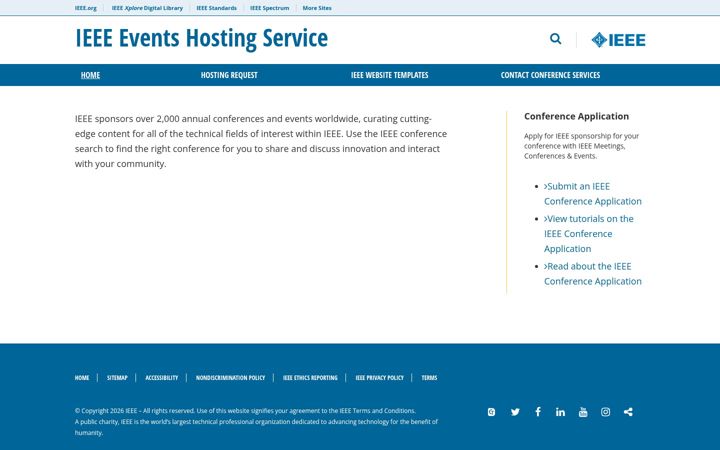Screen dimensions: 720x450
Task: Open the IEEE Xplore Digital Library link
Action: [x=147, y=8]
